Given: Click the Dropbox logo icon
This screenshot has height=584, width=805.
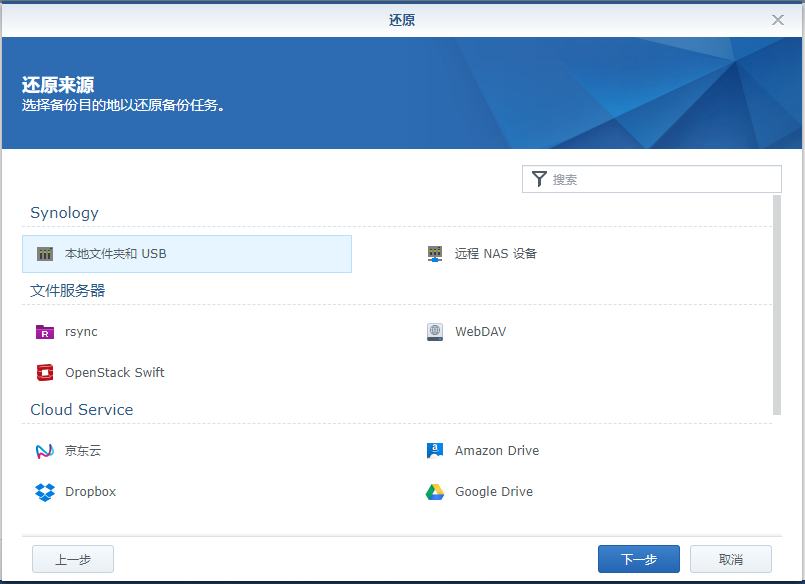Looking at the screenshot, I should click(x=45, y=492).
